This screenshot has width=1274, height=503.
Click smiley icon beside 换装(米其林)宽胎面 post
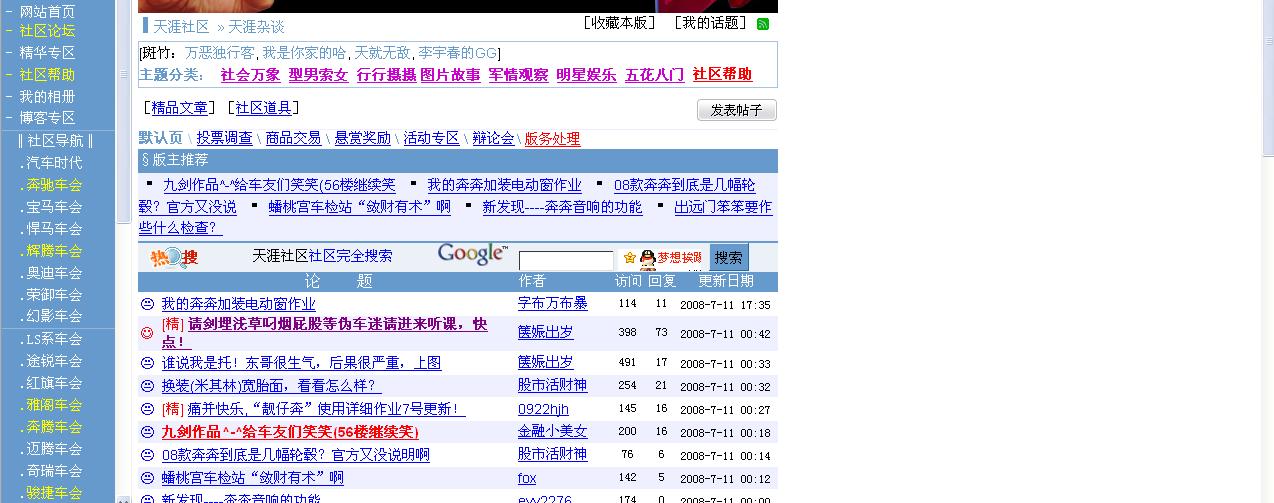[147, 386]
